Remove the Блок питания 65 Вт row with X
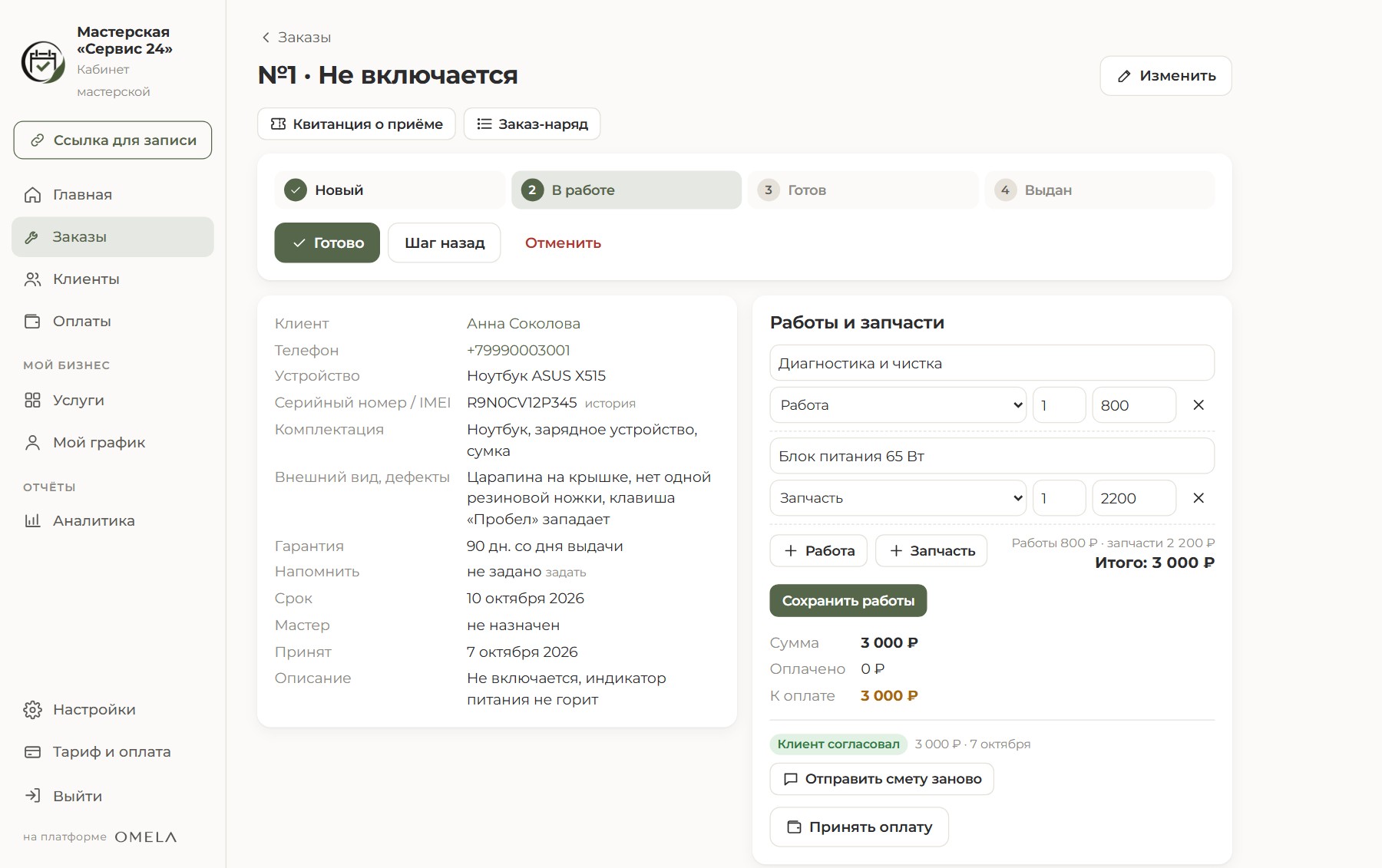The height and width of the screenshot is (868, 1382). [x=1199, y=498]
